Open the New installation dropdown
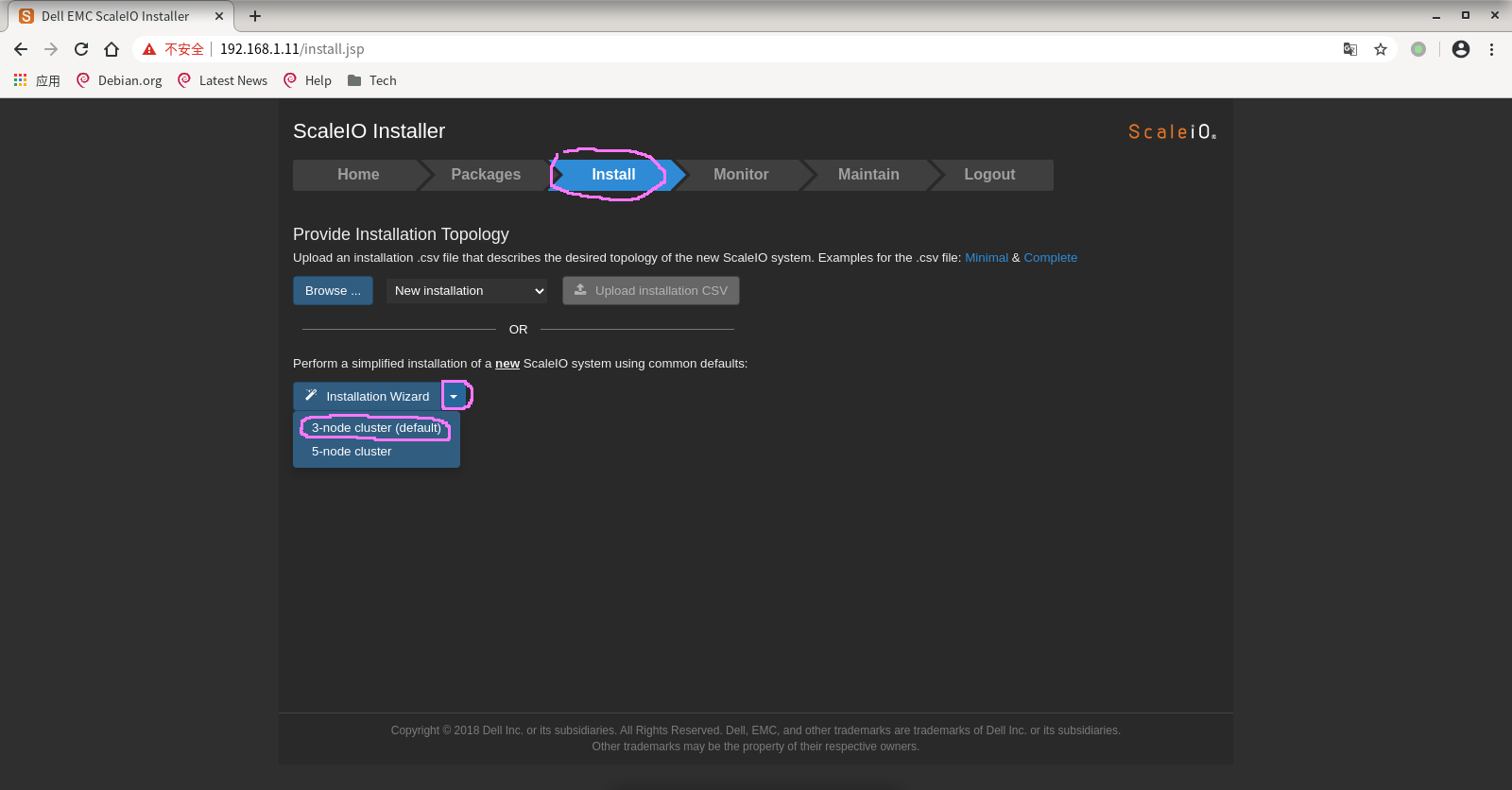This screenshot has width=1512, height=790. [x=469, y=291]
